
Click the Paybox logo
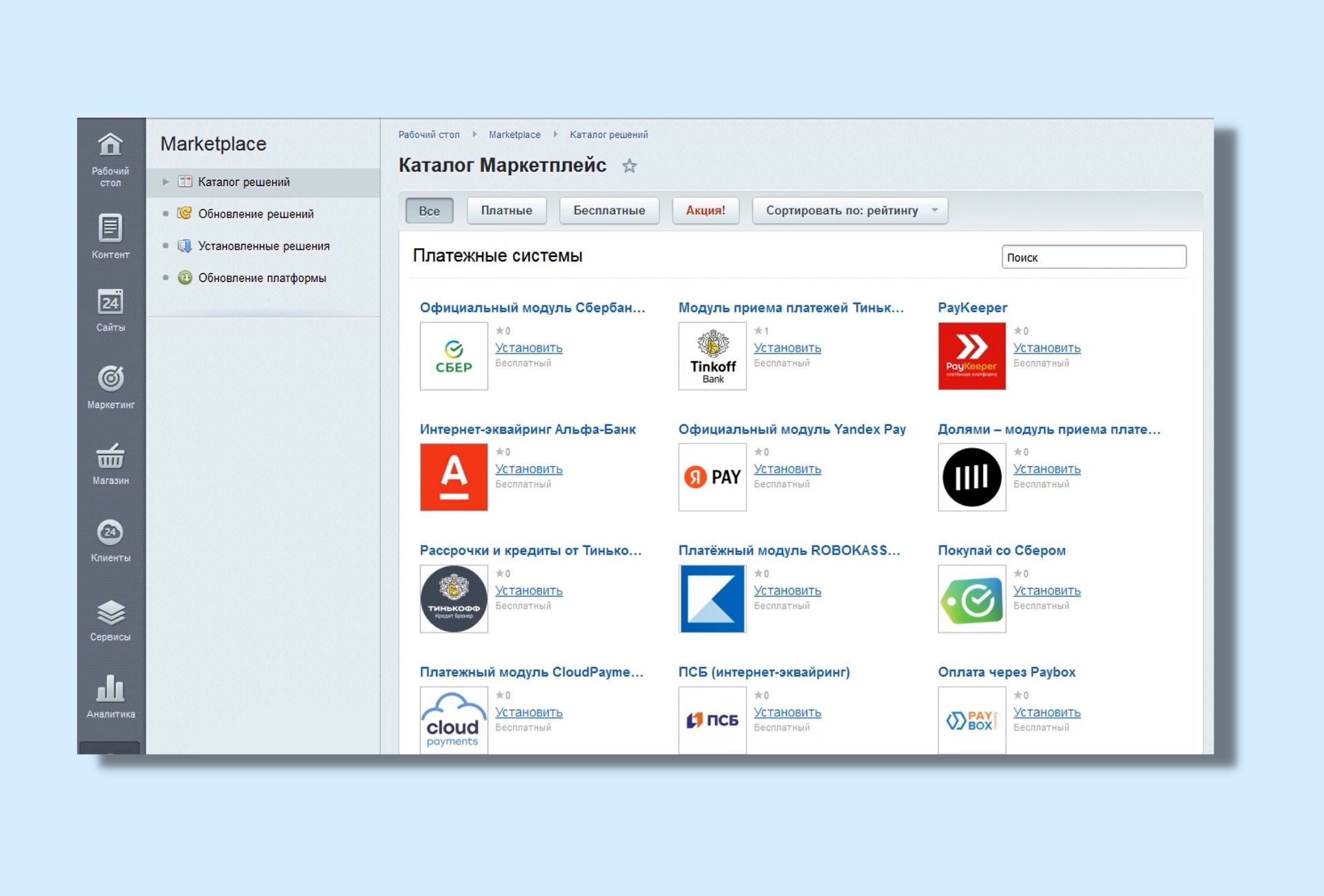tap(972, 720)
